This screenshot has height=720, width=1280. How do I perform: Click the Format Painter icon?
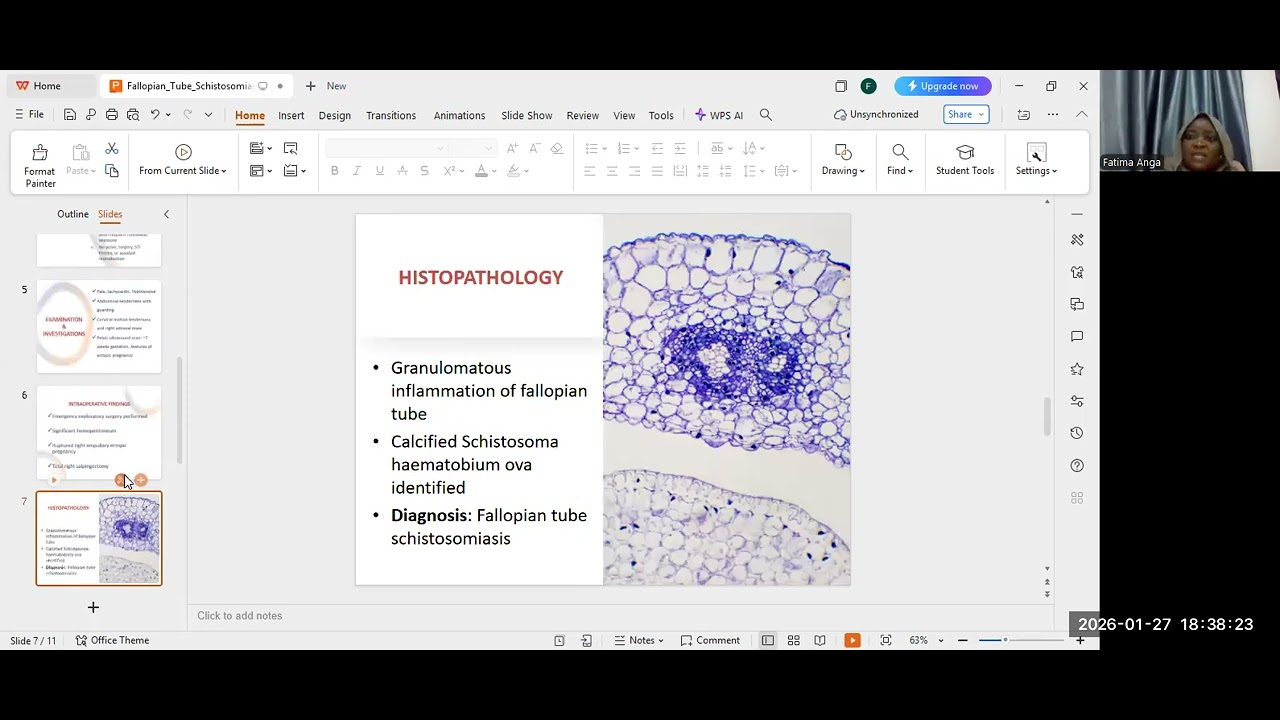point(40,153)
